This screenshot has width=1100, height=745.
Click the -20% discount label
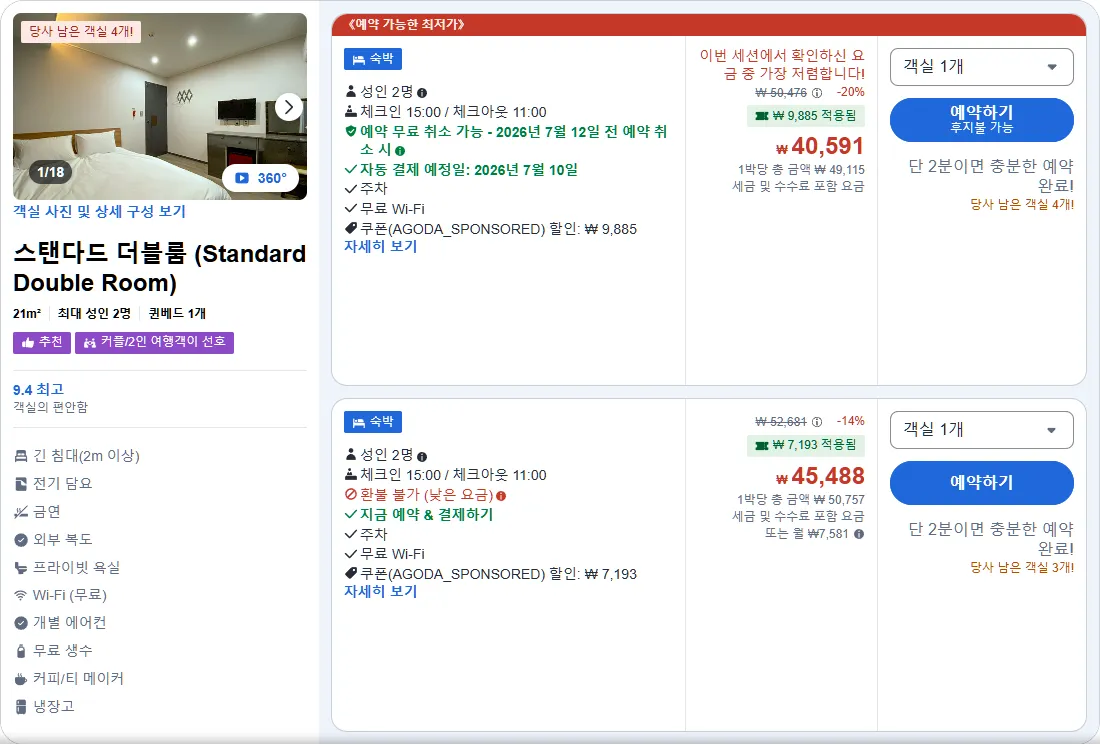850,93
